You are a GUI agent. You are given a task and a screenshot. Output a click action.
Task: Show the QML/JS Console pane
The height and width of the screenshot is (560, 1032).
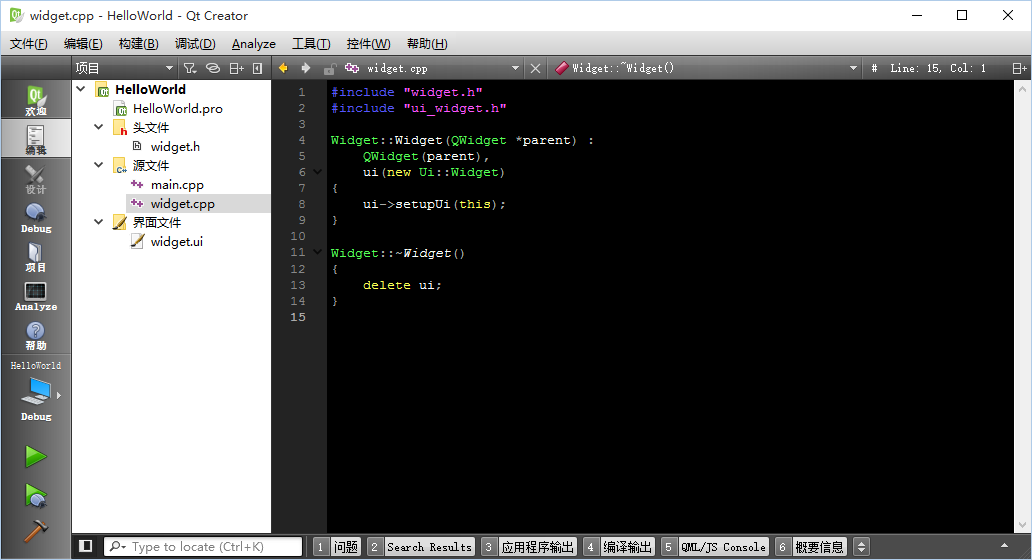click(715, 547)
